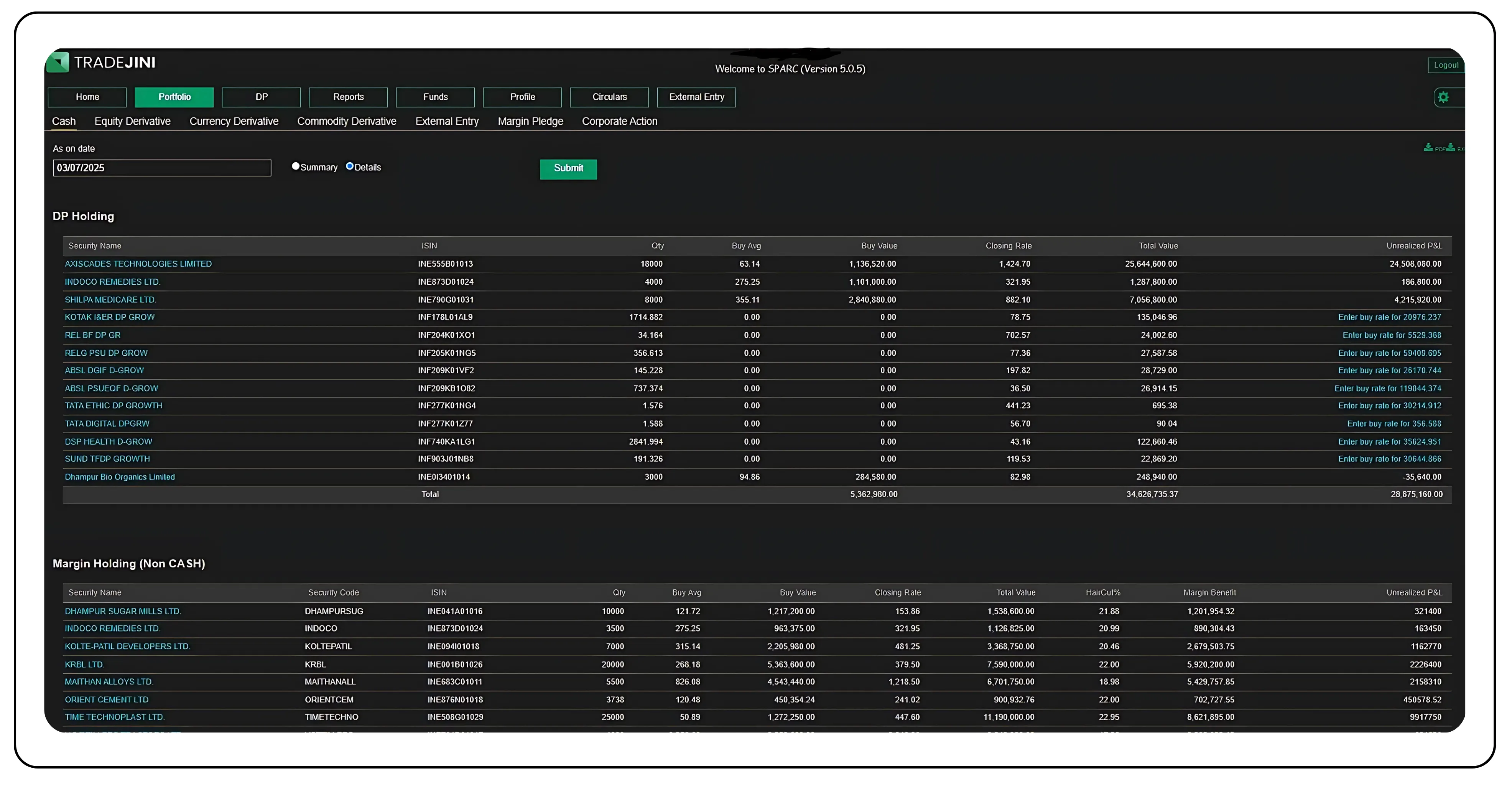1512x785 pixels.
Task: Switch to External Entry sub-tab
Action: coord(447,122)
